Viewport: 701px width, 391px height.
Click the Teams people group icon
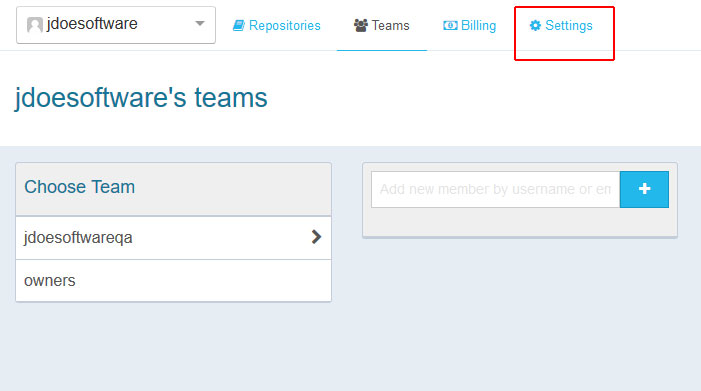click(360, 25)
